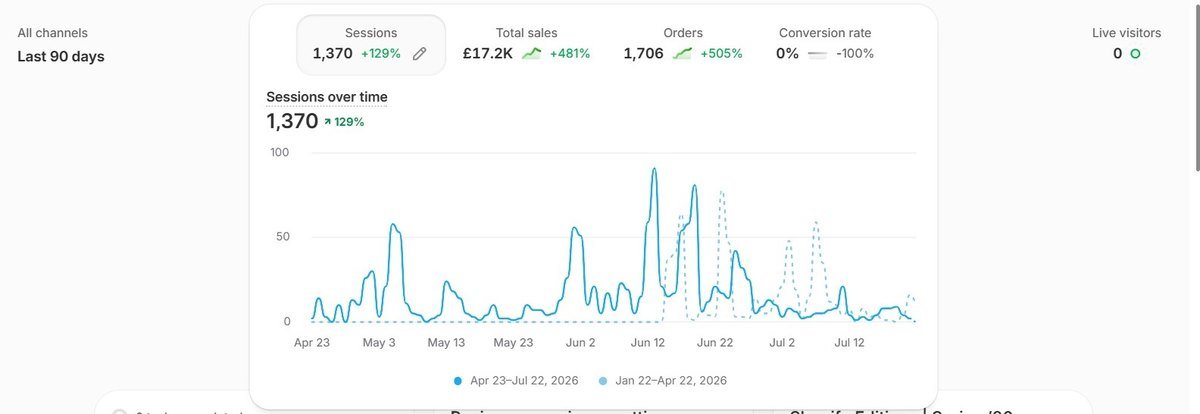Click the dark blue legend dot for Apr 23–Jul 22

458,381
